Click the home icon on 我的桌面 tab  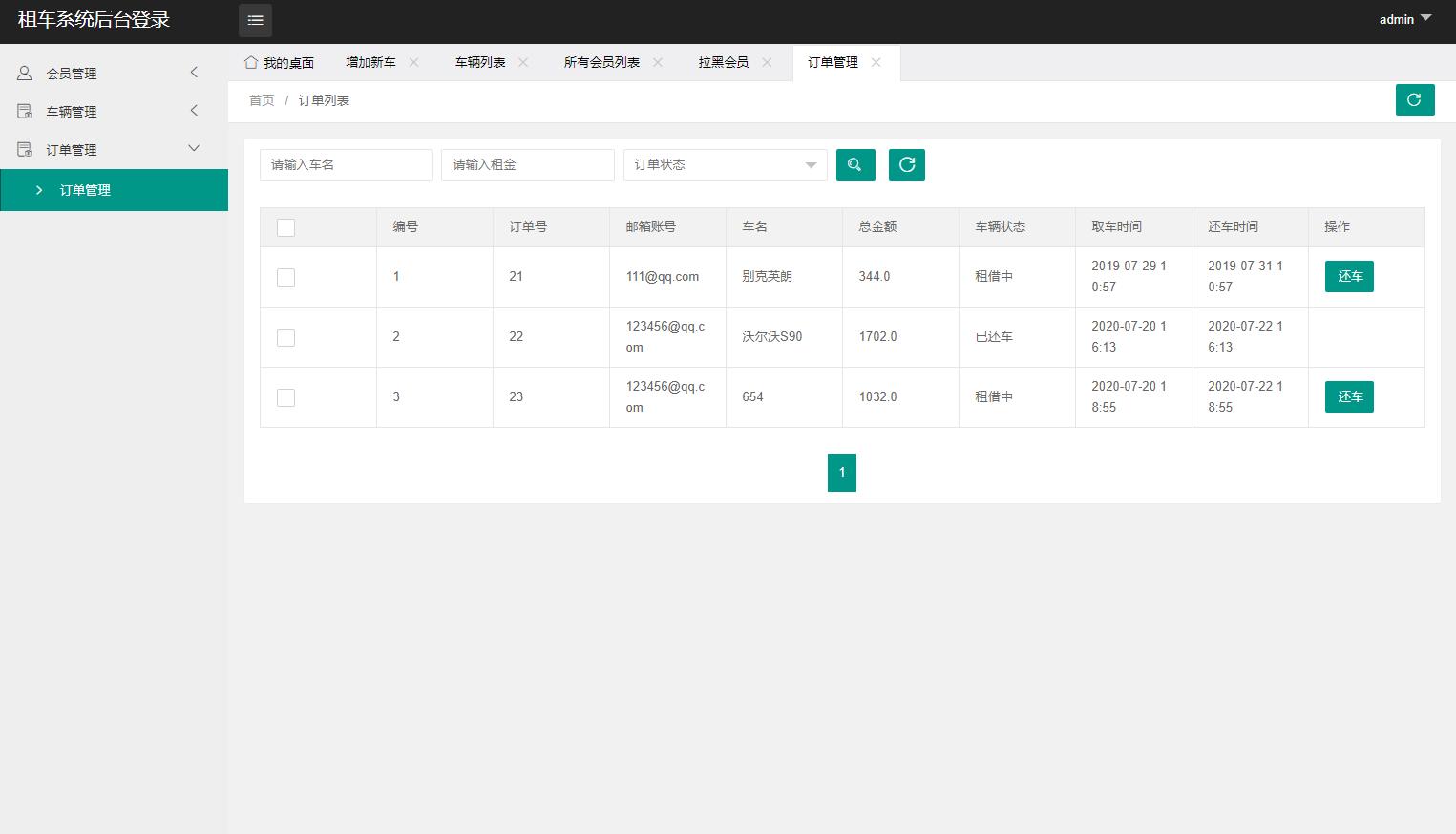251,62
